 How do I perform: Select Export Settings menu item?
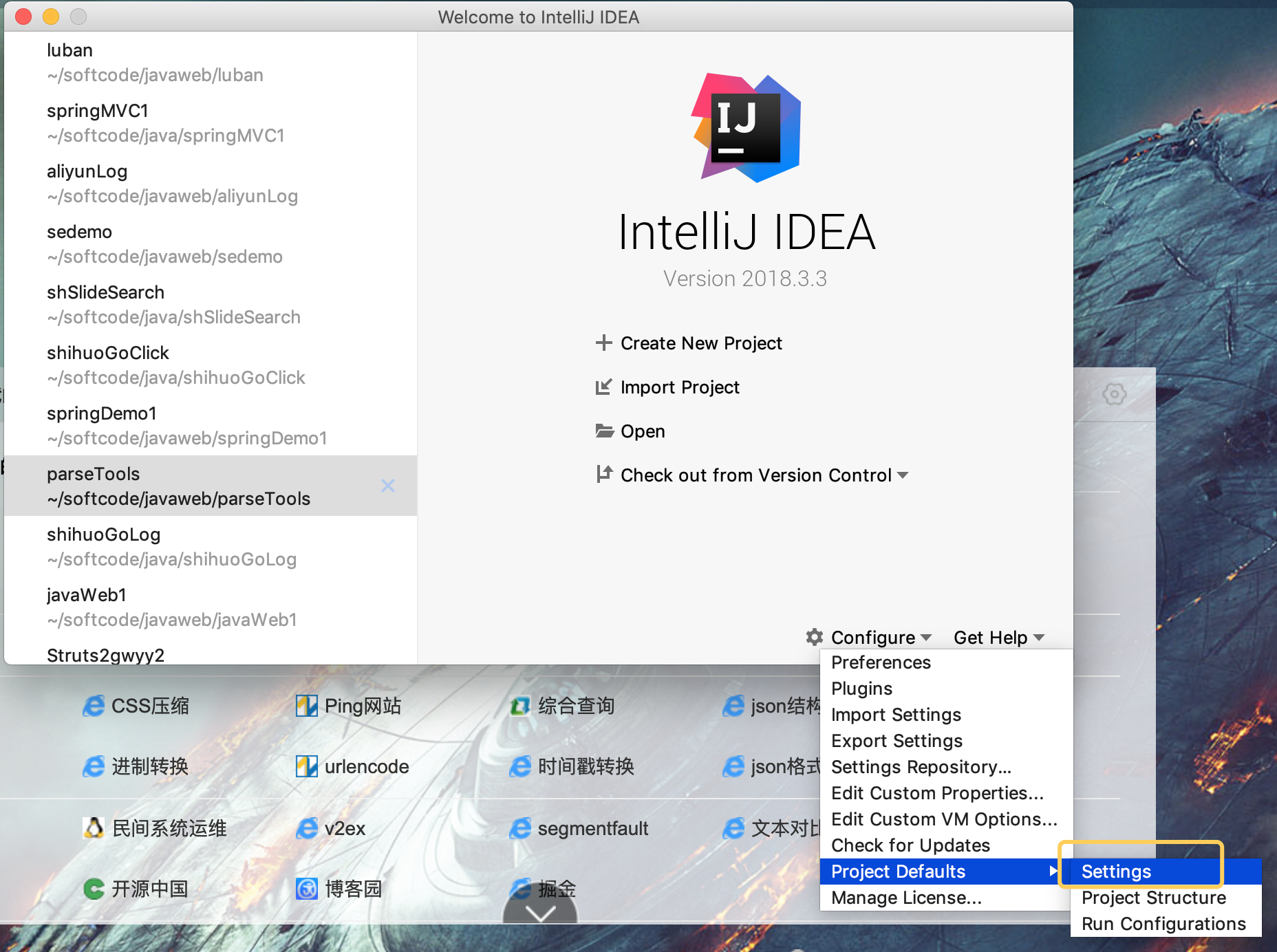click(x=946, y=741)
